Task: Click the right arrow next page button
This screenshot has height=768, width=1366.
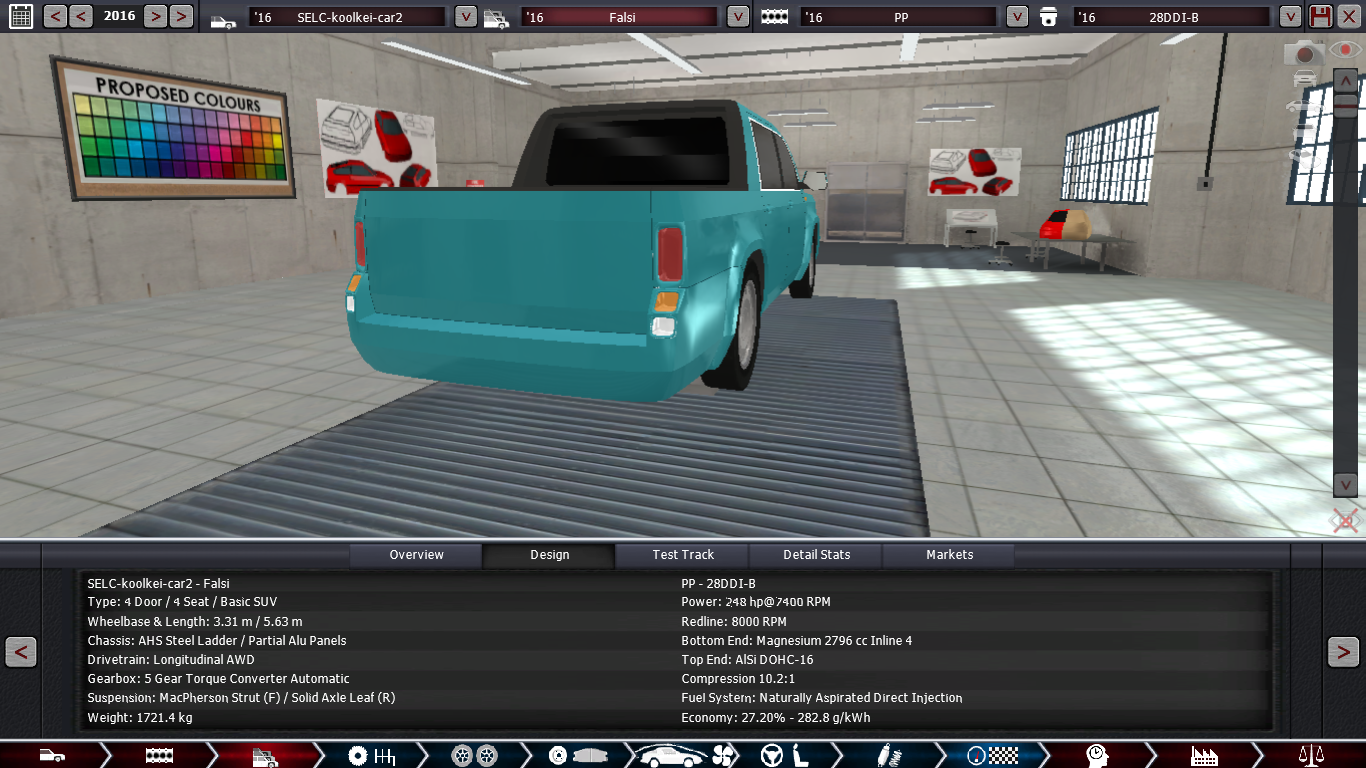Action: tap(1343, 652)
